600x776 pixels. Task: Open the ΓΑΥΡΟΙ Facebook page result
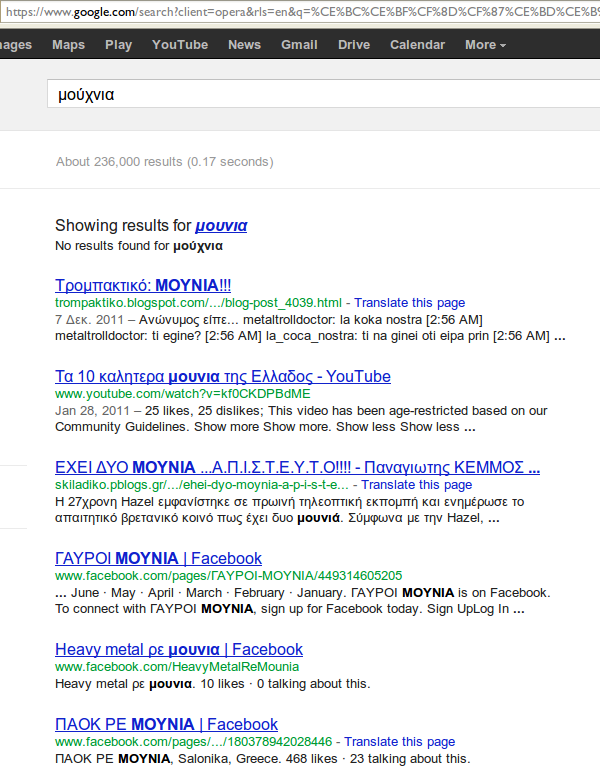pyautogui.click(x=158, y=559)
